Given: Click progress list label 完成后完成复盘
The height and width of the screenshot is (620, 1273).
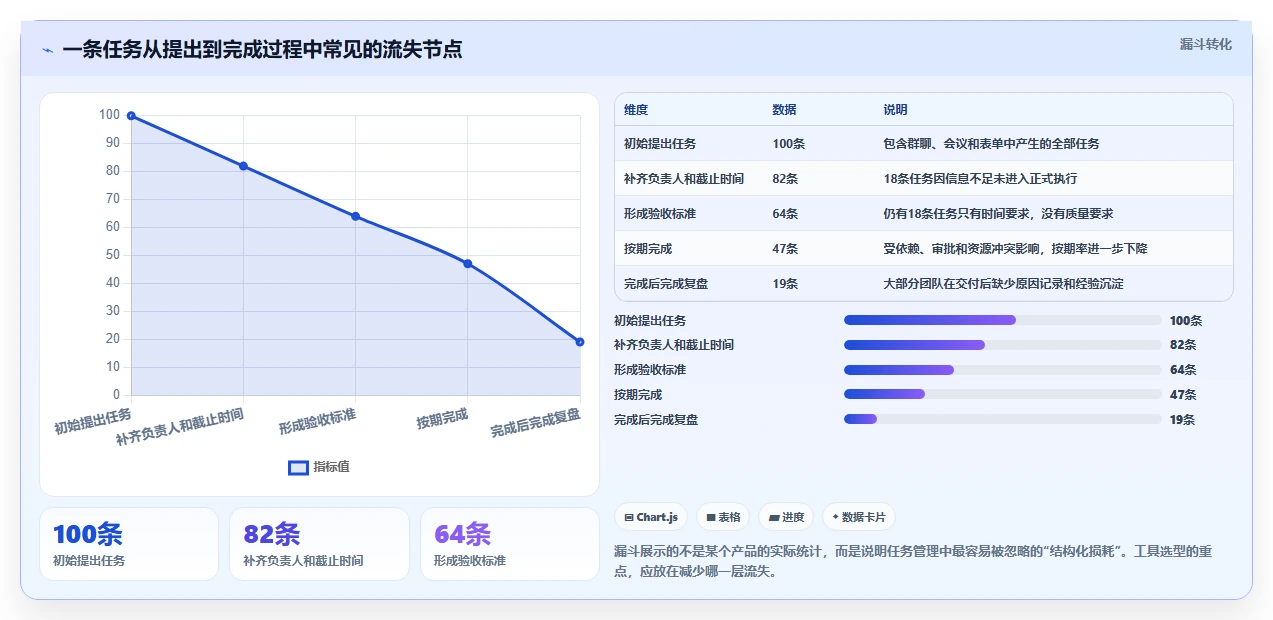Looking at the screenshot, I should pyautogui.click(x=656, y=420).
